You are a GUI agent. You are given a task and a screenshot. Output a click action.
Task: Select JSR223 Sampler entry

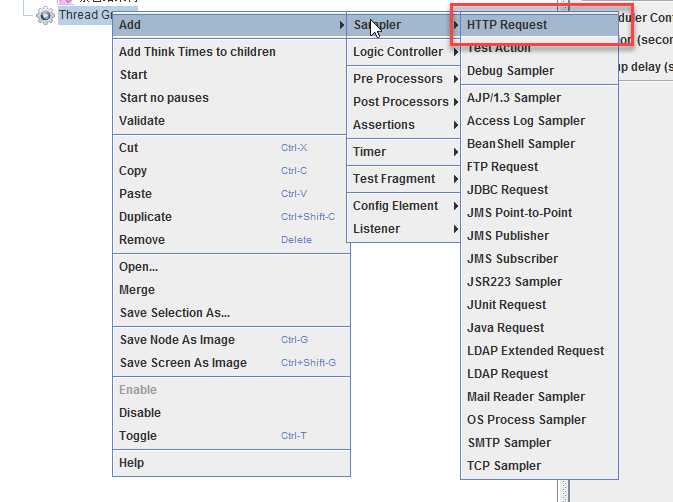pyautogui.click(x=514, y=282)
